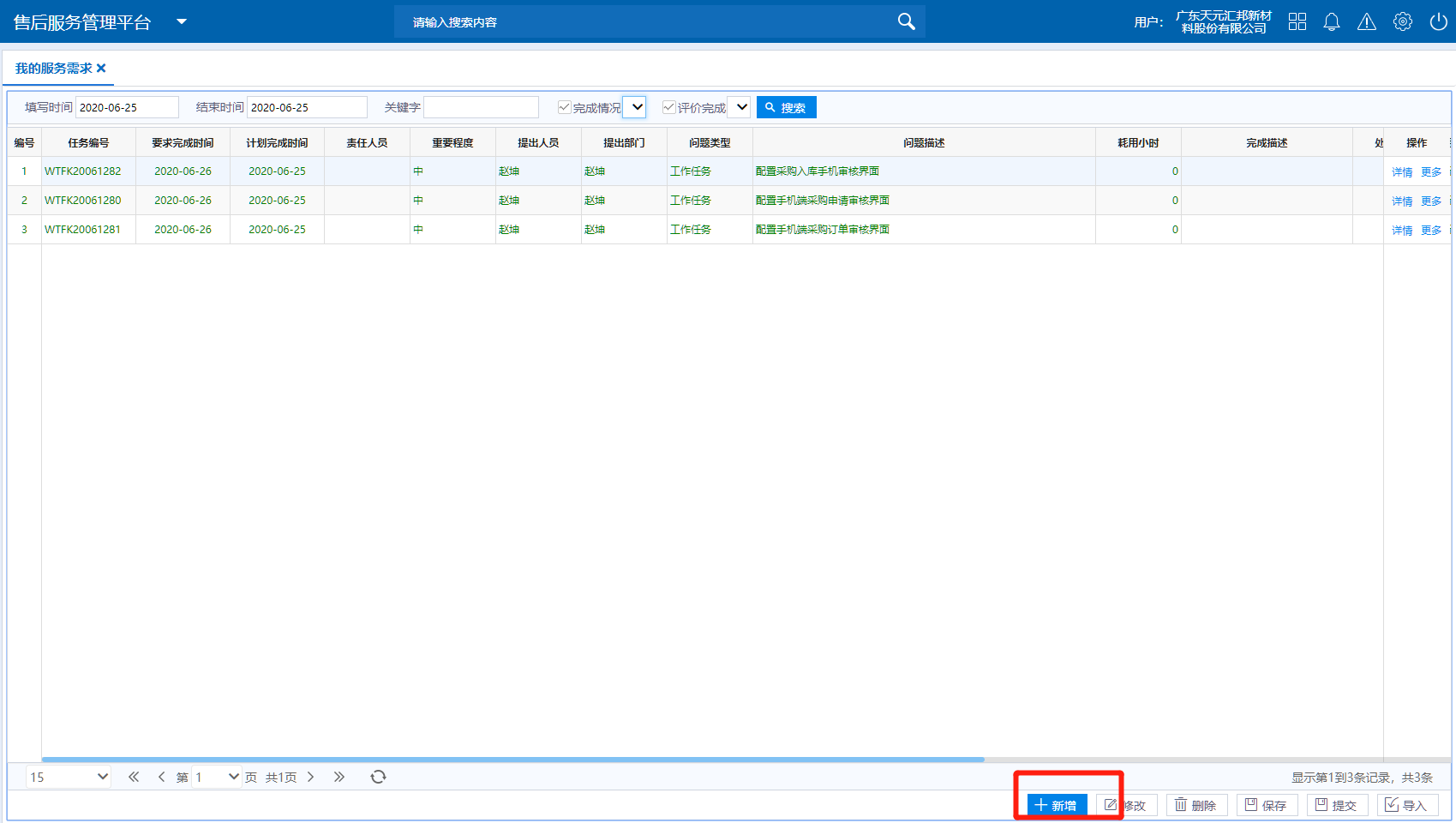Image resolution: width=1456 pixels, height=823 pixels.
Task: Click the 新增 button to add record
Action: (1057, 805)
